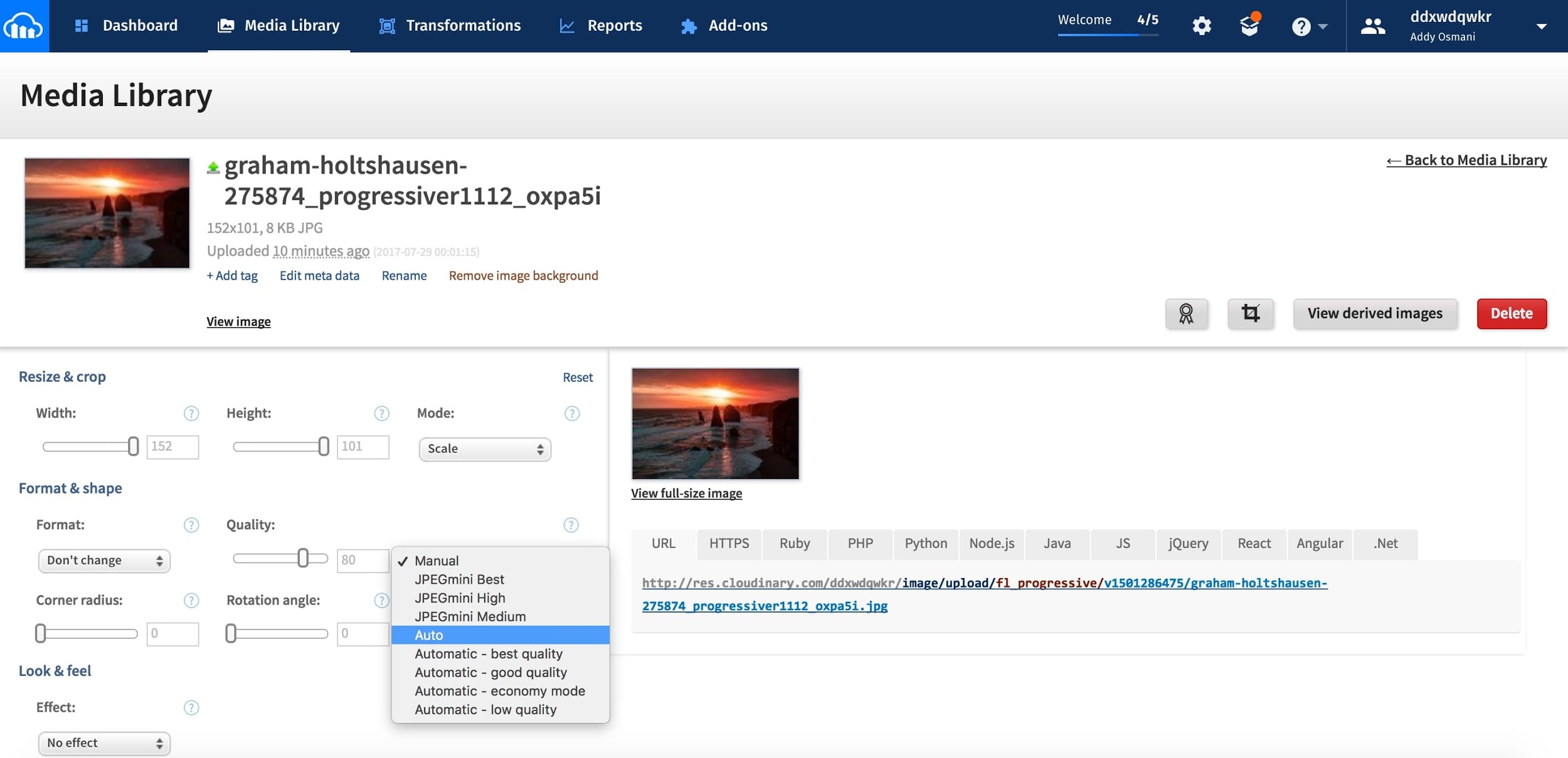The width and height of the screenshot is (1568, 758).
Task: Click the Cloudinary cloud logo
Action: point(24,26)
